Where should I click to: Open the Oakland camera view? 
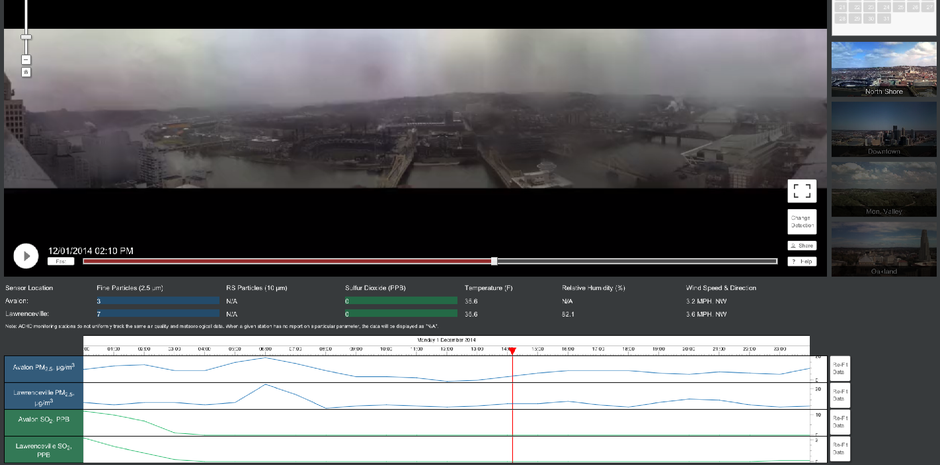click(x=883, y=250)
